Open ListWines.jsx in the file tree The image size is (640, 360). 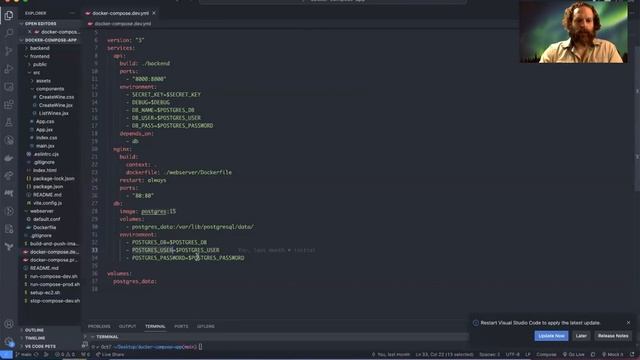[x=53, y=113]
